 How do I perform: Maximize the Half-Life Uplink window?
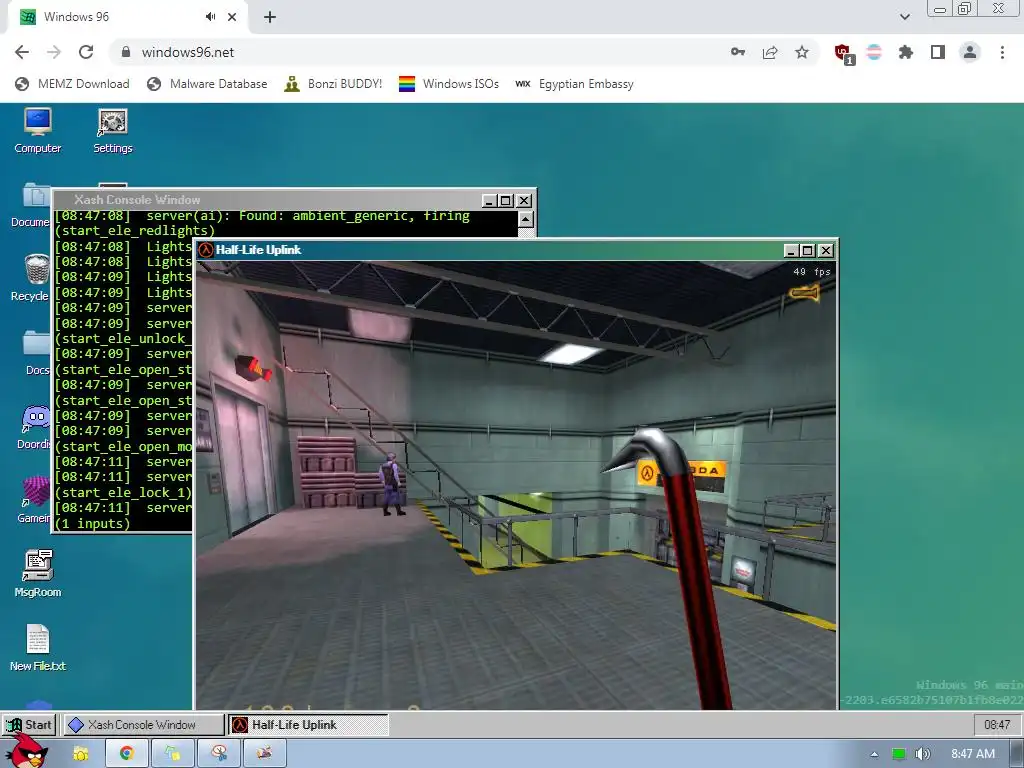pyautogui.click(x=808, y=251)
